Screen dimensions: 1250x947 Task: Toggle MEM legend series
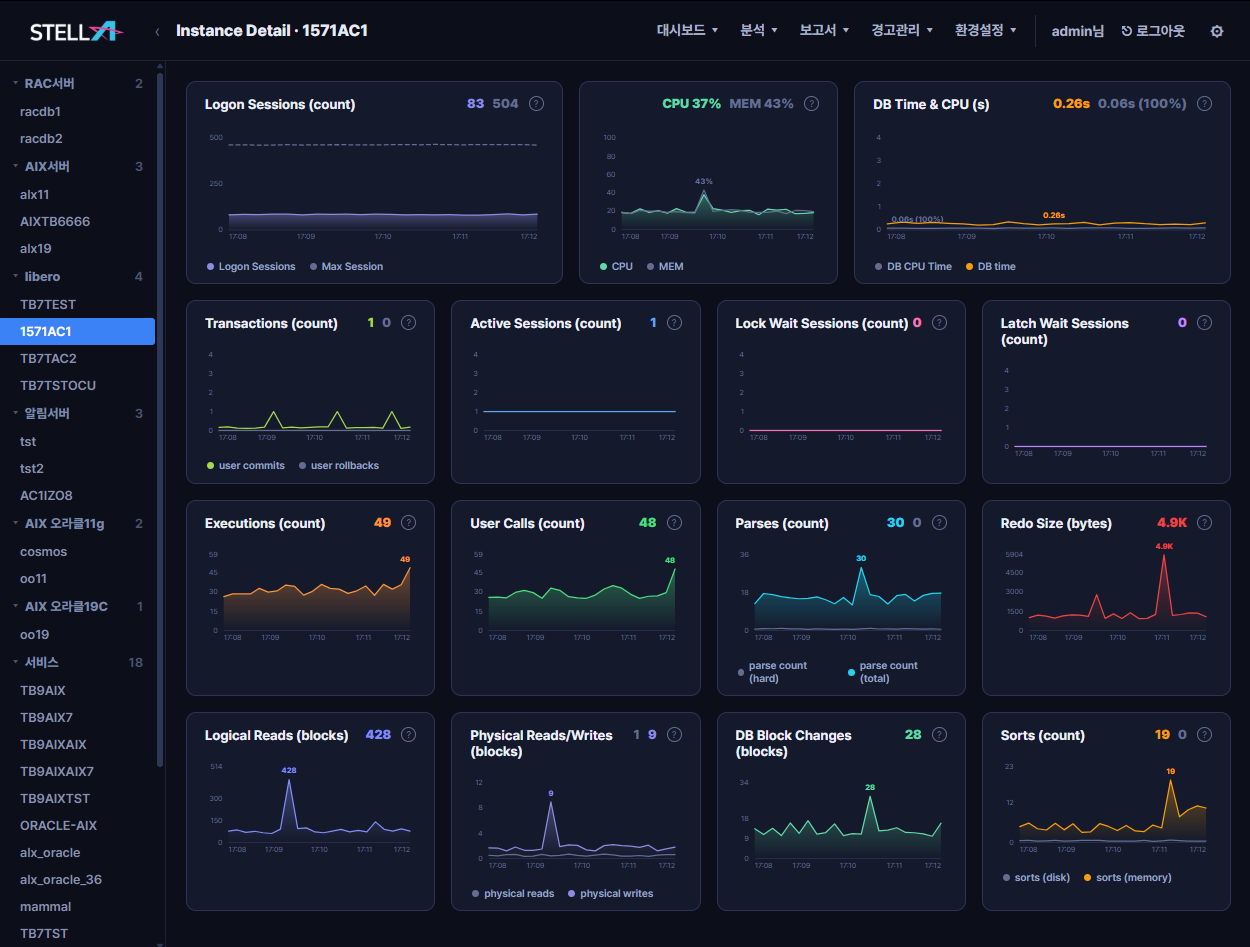pyautogui.click(x=665, y=267)
